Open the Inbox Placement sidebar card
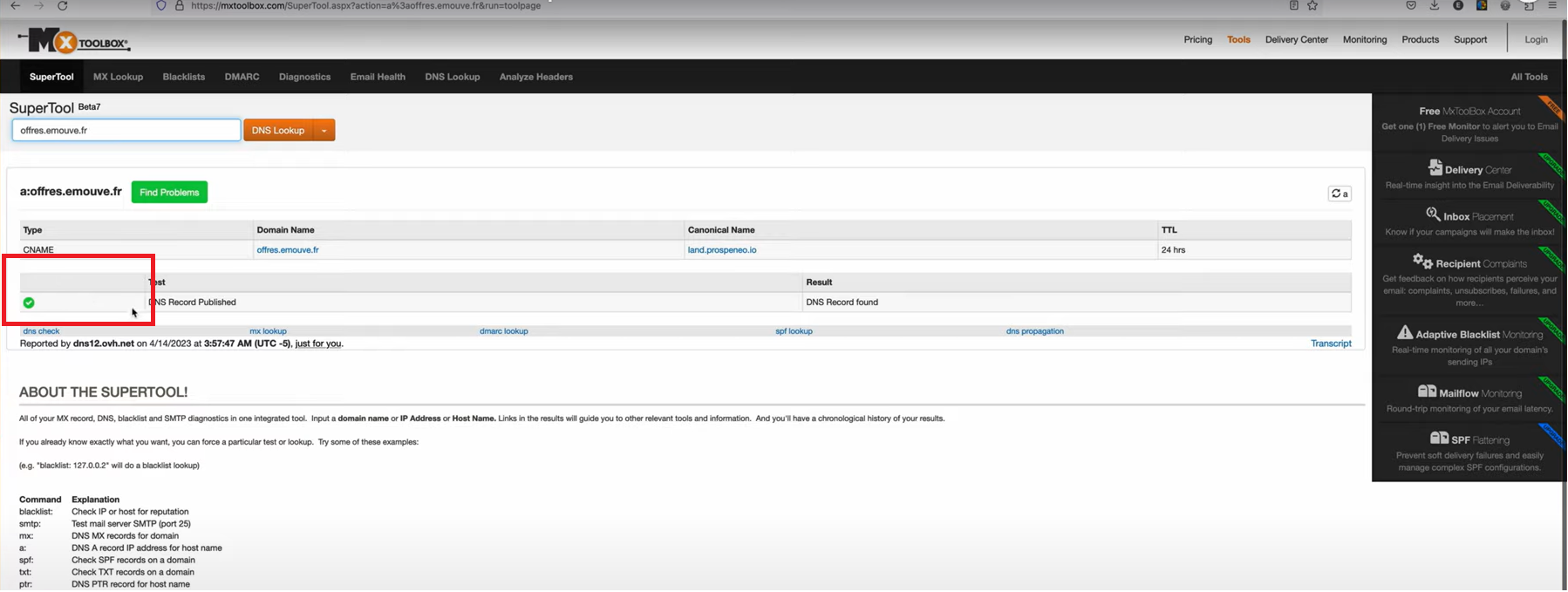 pos(1469,222)
